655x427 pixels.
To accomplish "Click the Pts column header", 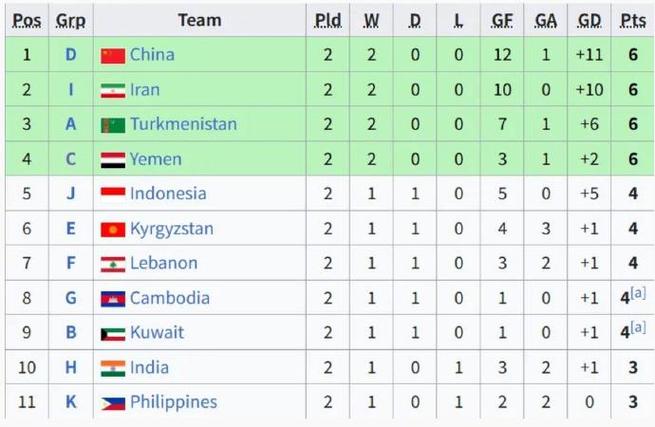I will pyautogui.click(x=632, y=19).
